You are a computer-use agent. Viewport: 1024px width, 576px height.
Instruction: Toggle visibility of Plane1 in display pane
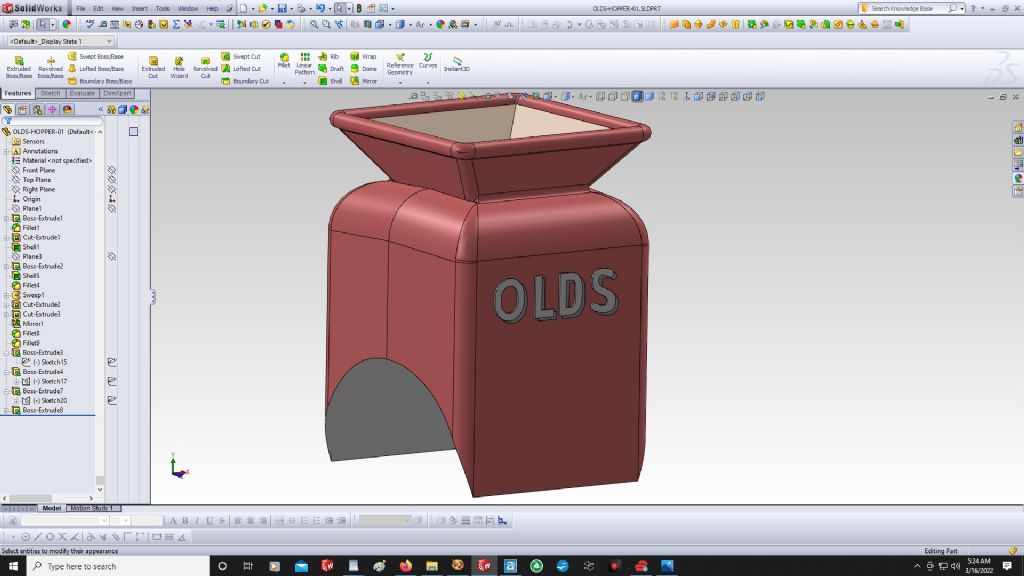point(112,208)
